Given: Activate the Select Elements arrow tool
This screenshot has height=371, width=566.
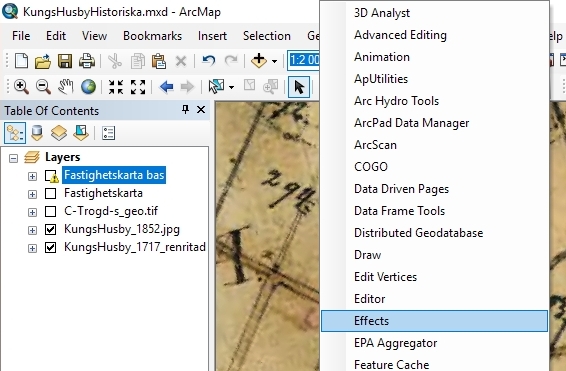Looking at the screenshot, I should point(299,87).
